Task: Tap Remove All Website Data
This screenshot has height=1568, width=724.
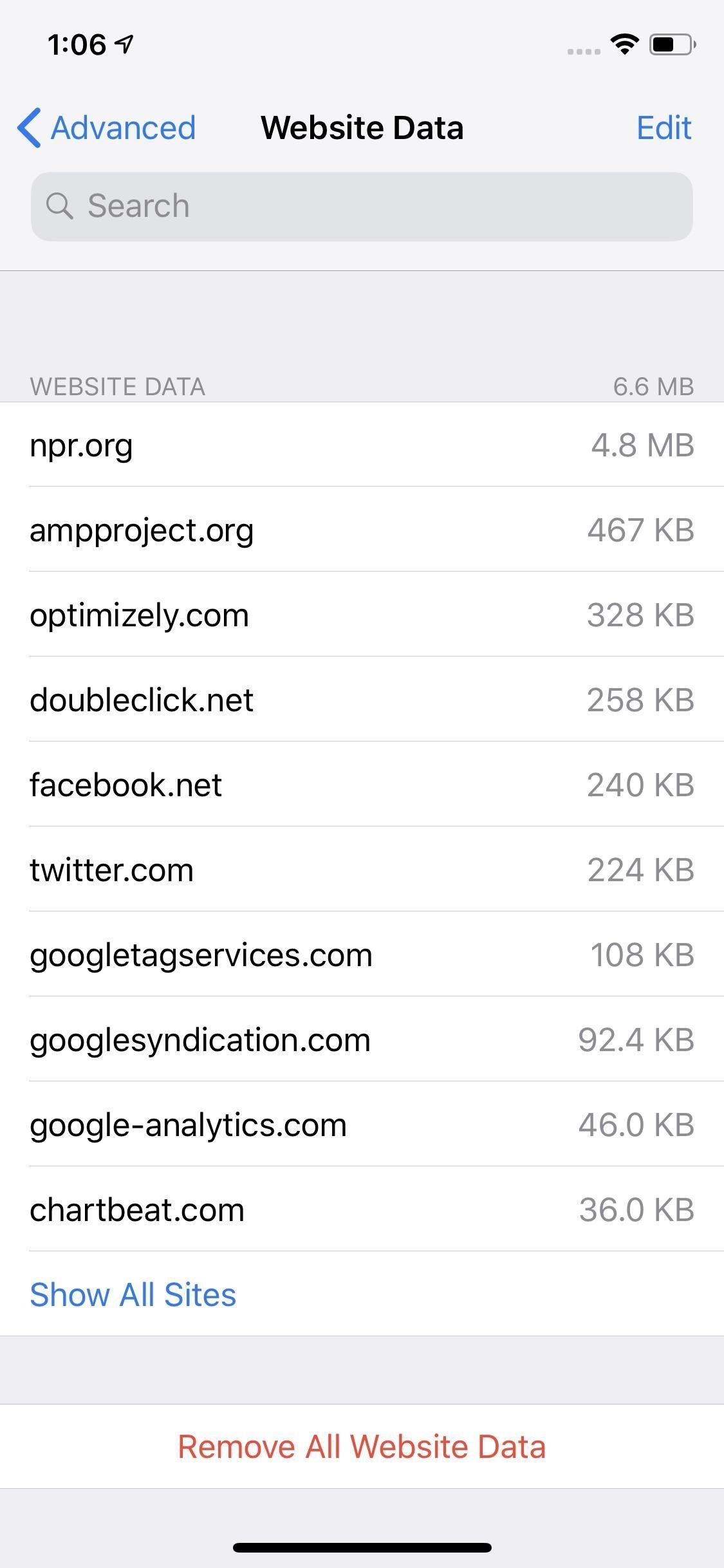Action: 362,1446
